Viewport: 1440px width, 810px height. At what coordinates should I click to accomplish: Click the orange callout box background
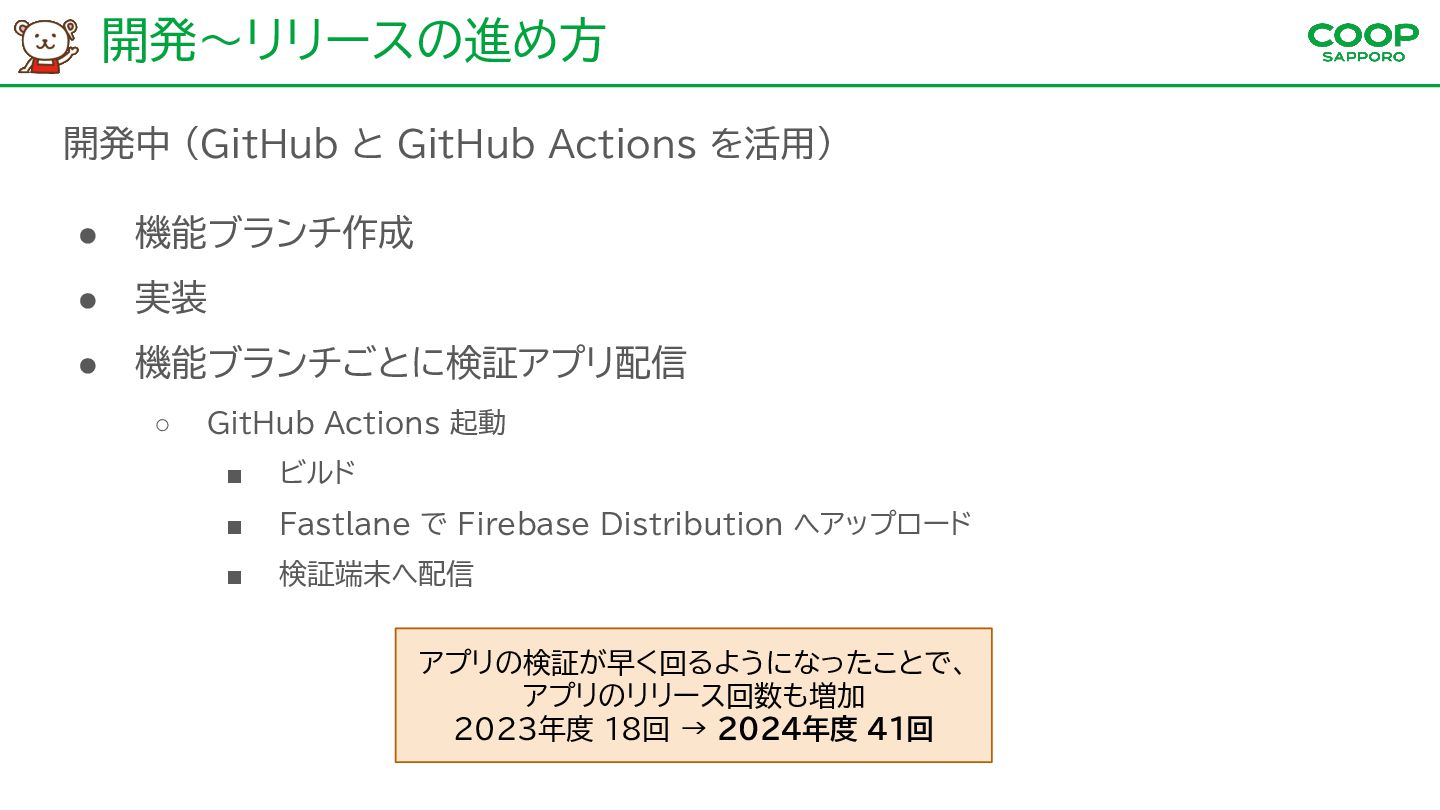pyautogui.click(x=693, y=695)
